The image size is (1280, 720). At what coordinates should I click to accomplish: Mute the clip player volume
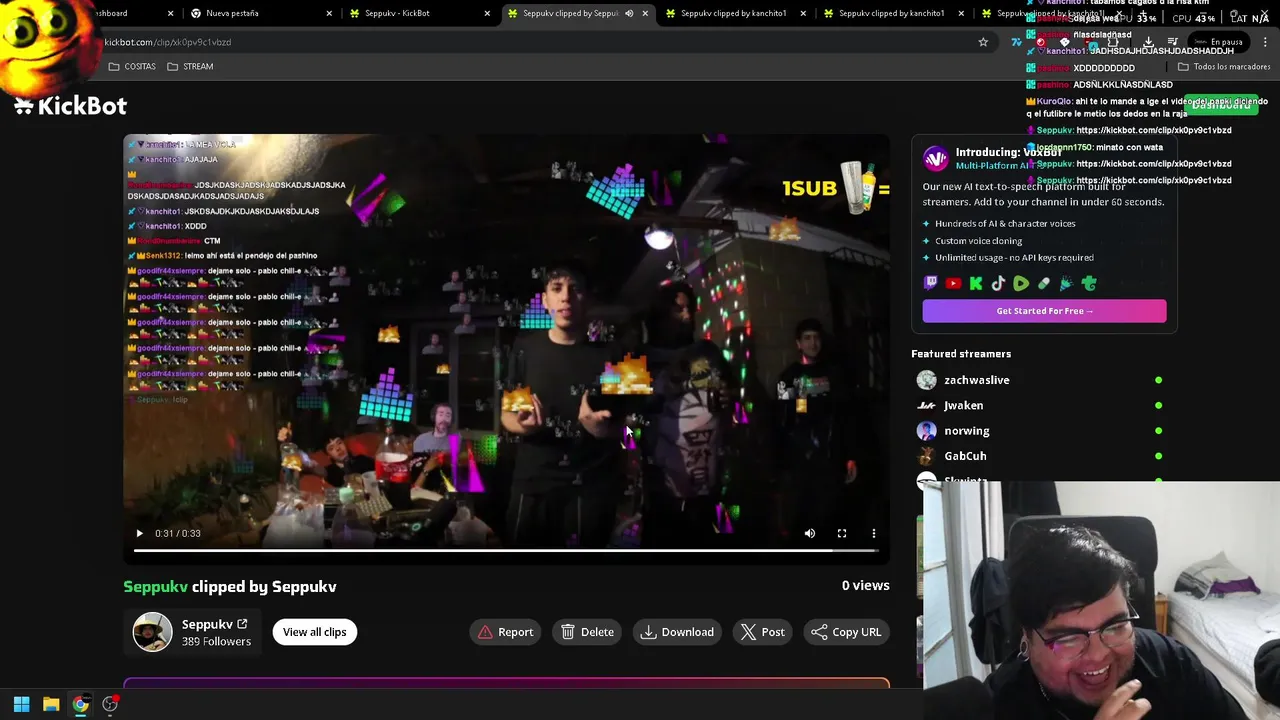(810, 533)
